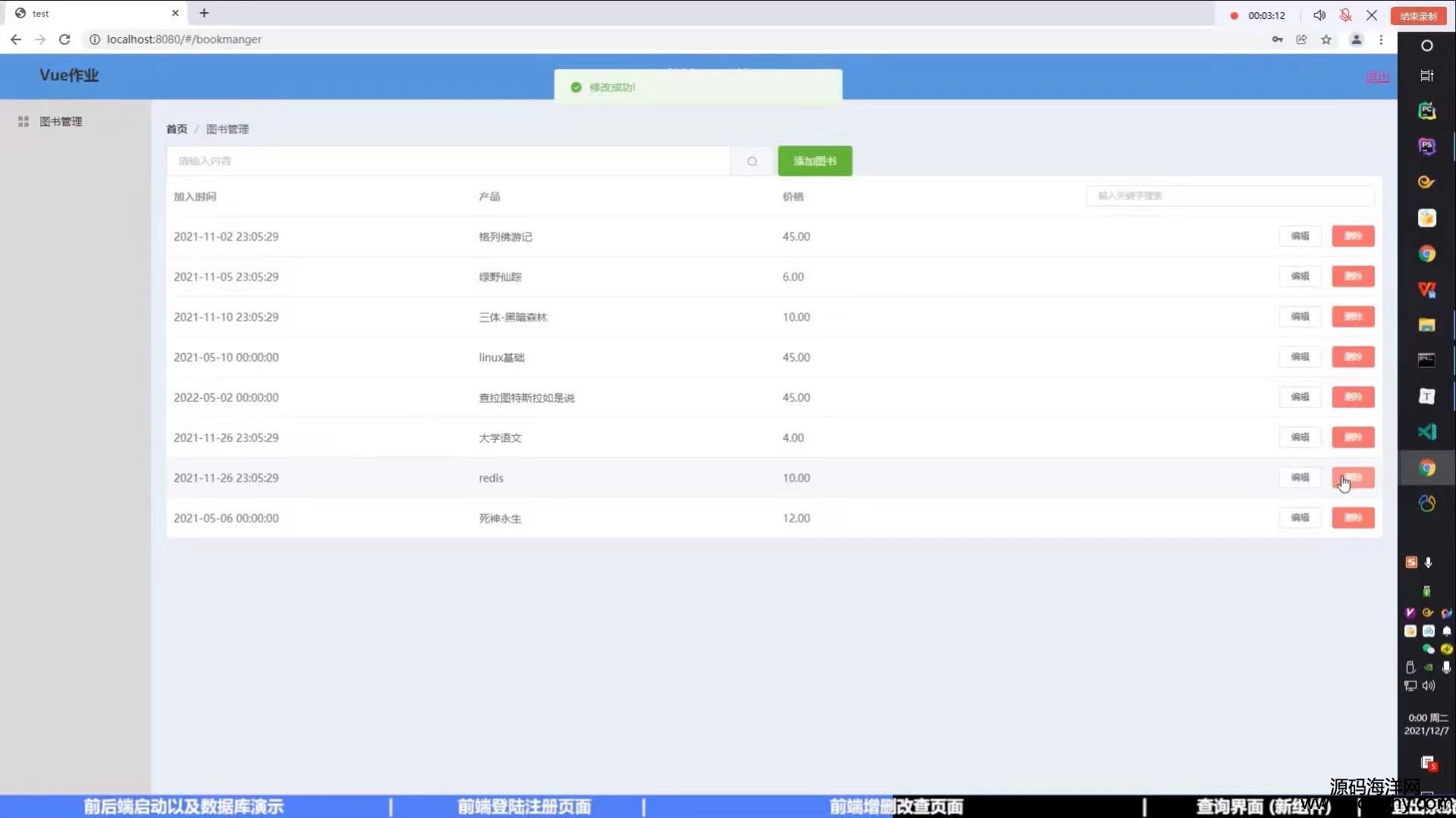Open 图书管理 in the sidebar menu
The width and height of the screenshot is (1456, 818).
coord(61,121)
